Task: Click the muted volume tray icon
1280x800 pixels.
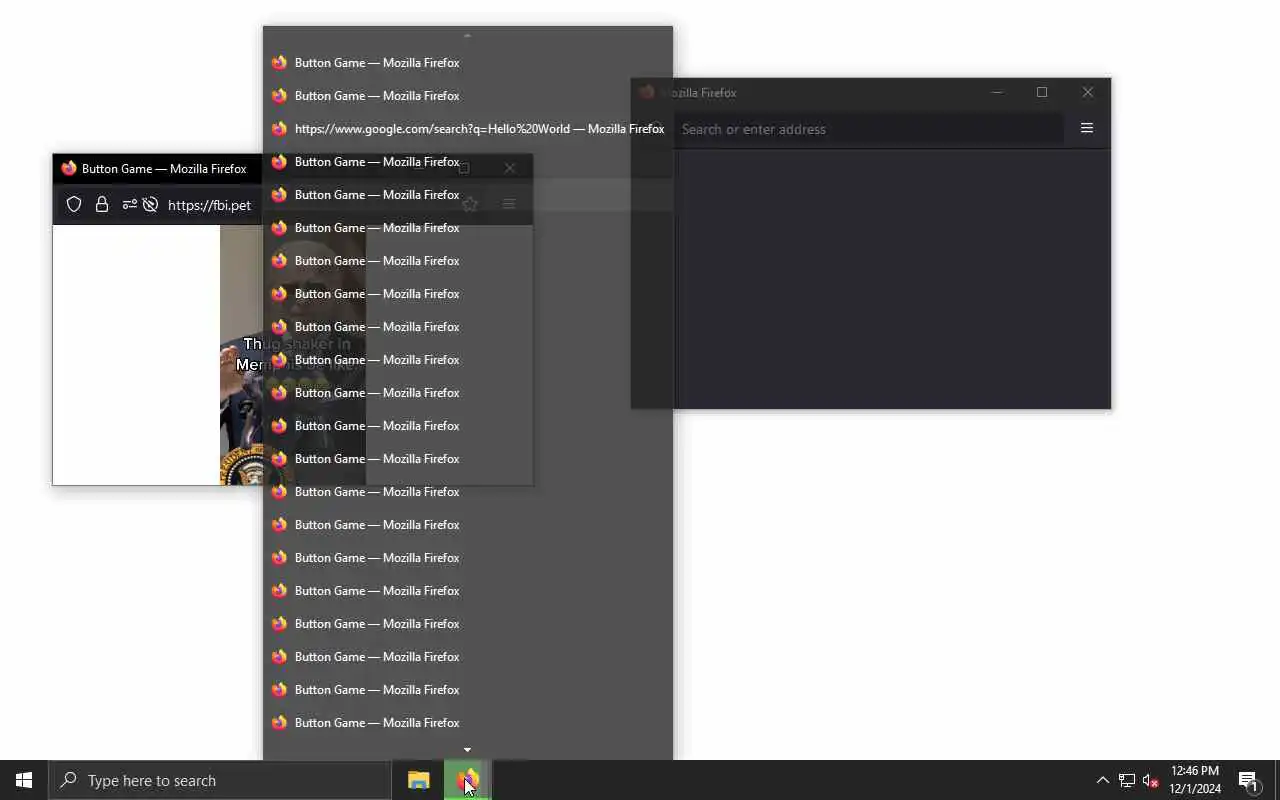Action: coord(1151,780)
